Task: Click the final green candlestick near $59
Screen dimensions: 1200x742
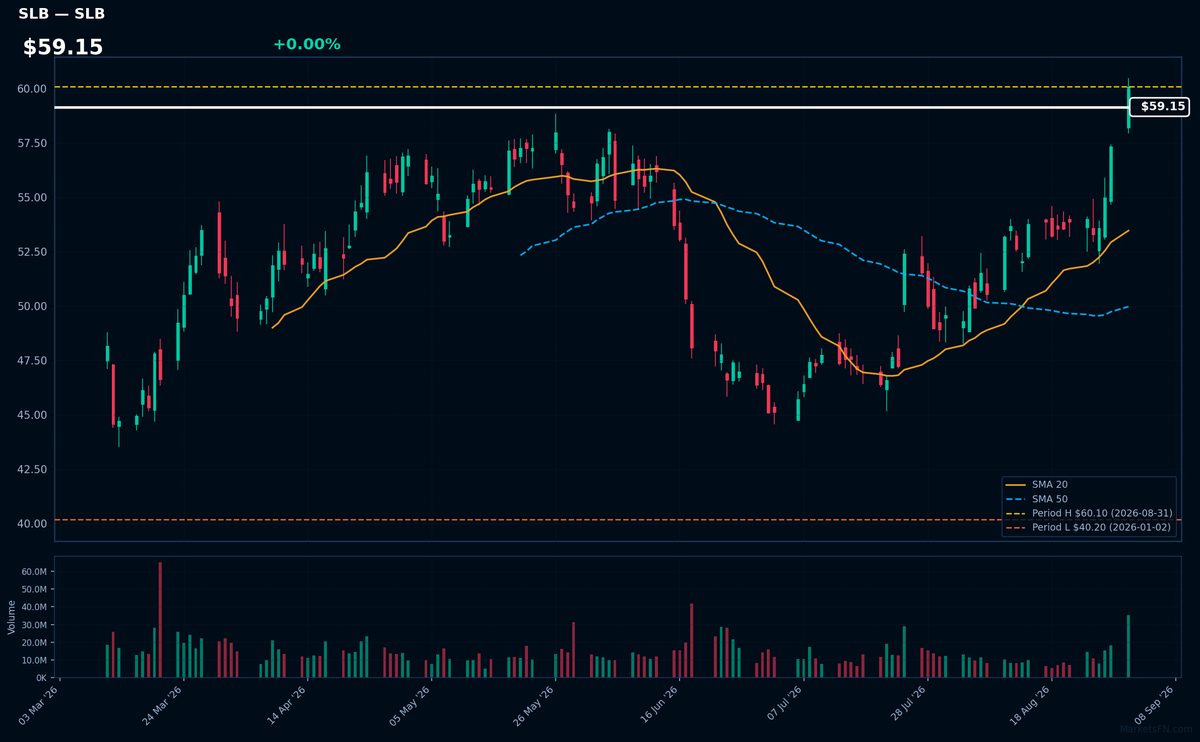Action: 1128,107
